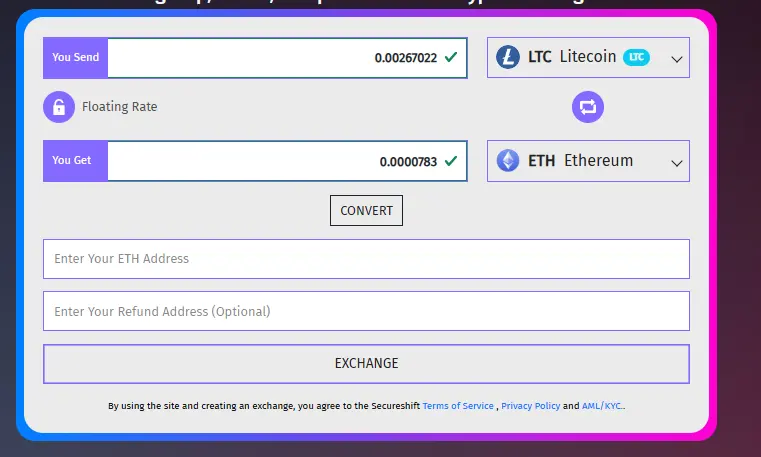
Task: Focus the Refund Address optional field
Action: pyautogui.click(x=366, y=311)
